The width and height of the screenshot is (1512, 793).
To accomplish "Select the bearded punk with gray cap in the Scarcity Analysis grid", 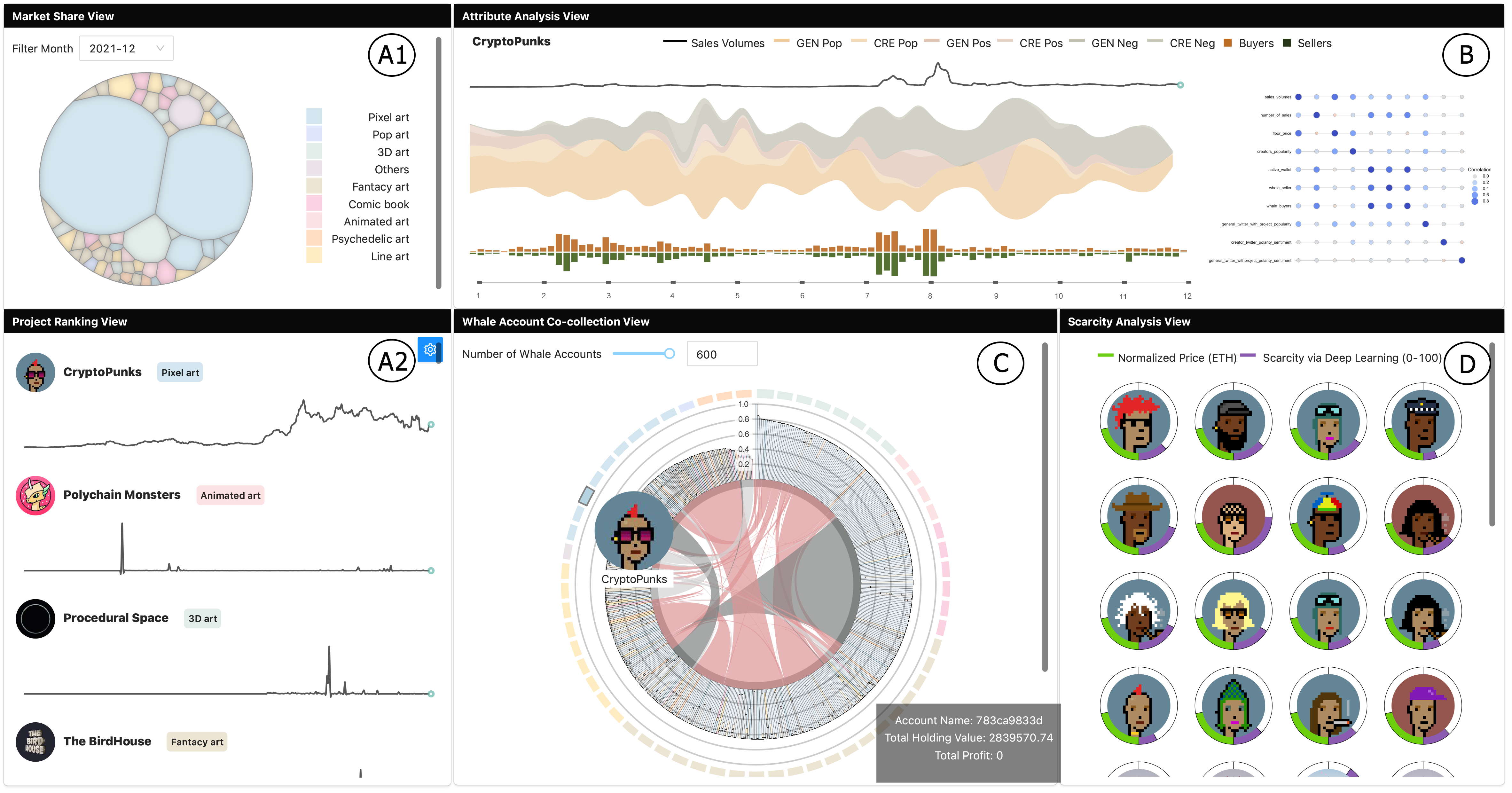I will [x=1233, y=421].
